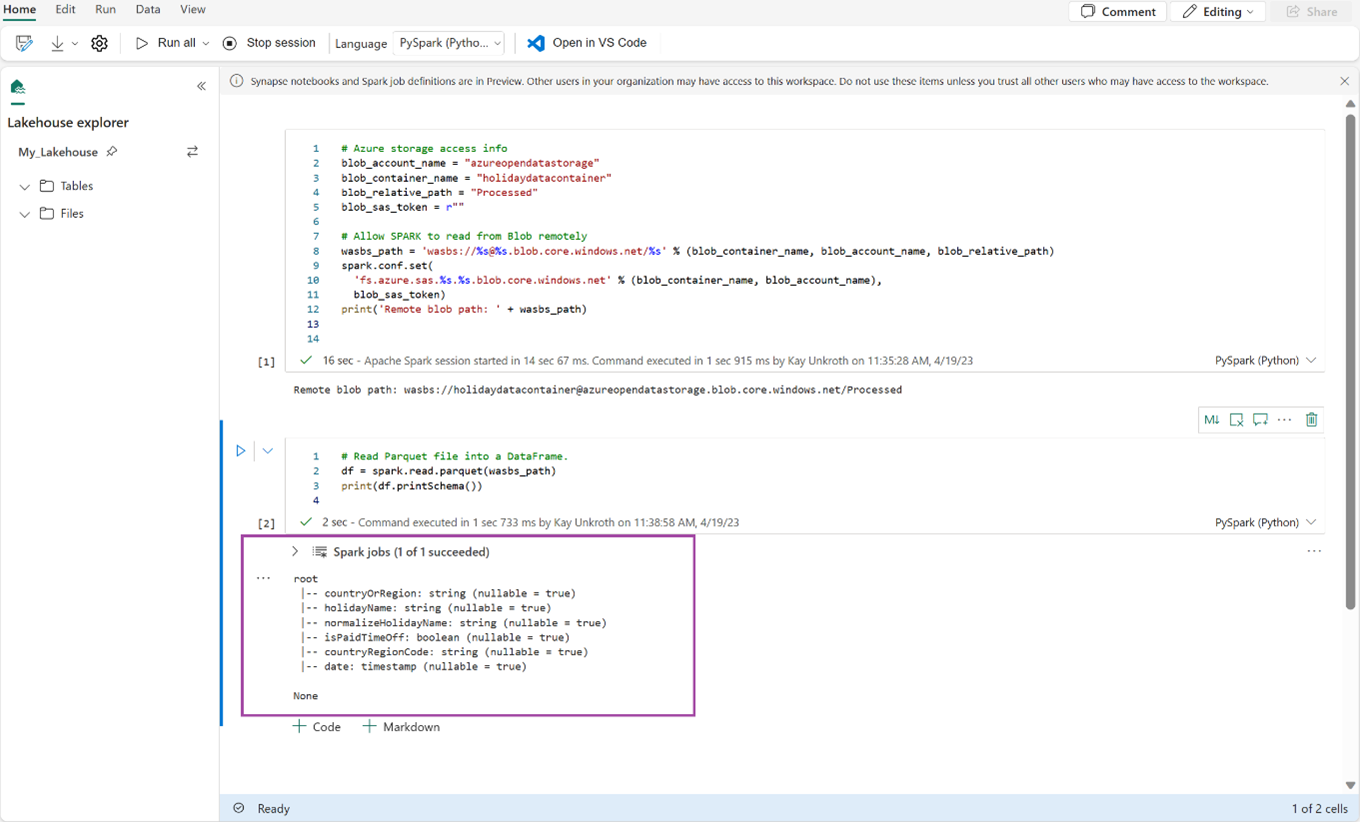The height and width of the screenshot is (822, 1360).
Task: Expand the Tables folder
Action: [x=25, y=187]
